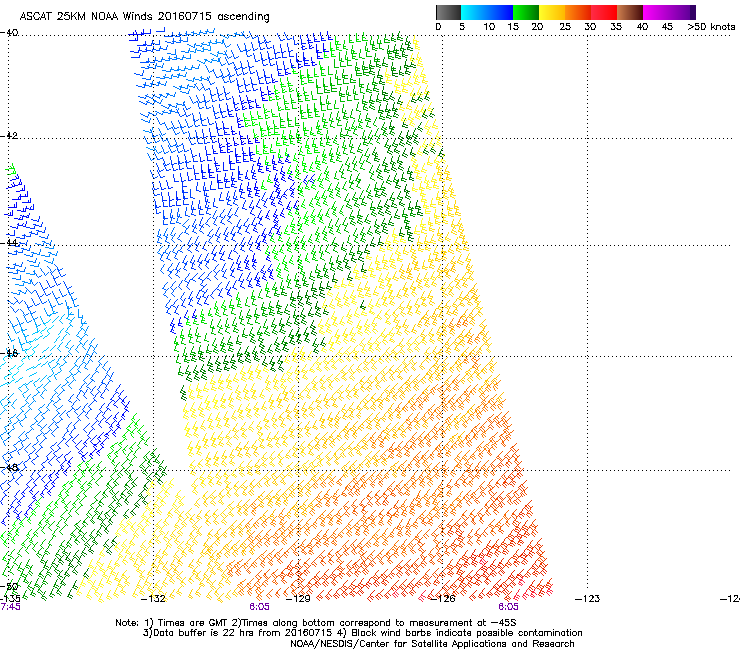Click the 'NOAA/NESDIS/Center for Satellite Applications and Research' credit
The width and height of the screenshot is (740, 650).
click(x=432, y=643)
